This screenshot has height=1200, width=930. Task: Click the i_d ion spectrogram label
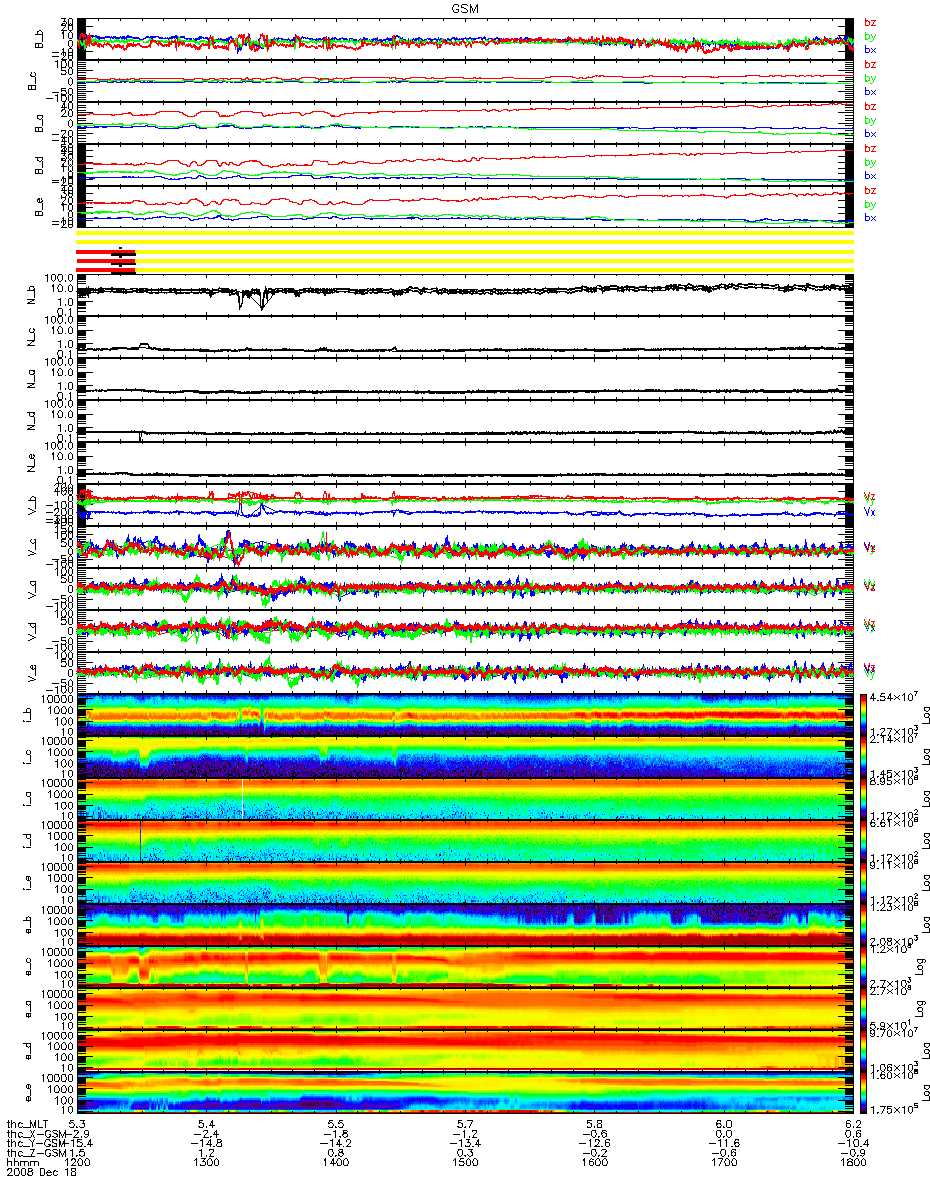click(28, 840)
